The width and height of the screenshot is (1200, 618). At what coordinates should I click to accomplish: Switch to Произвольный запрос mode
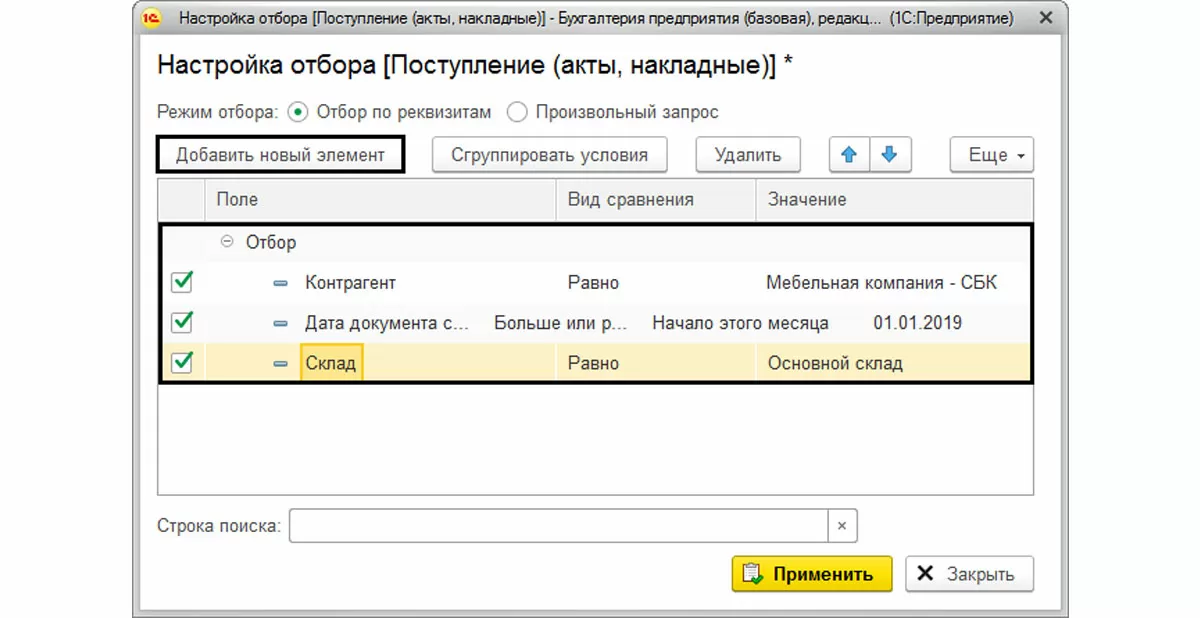pos(517,112)
